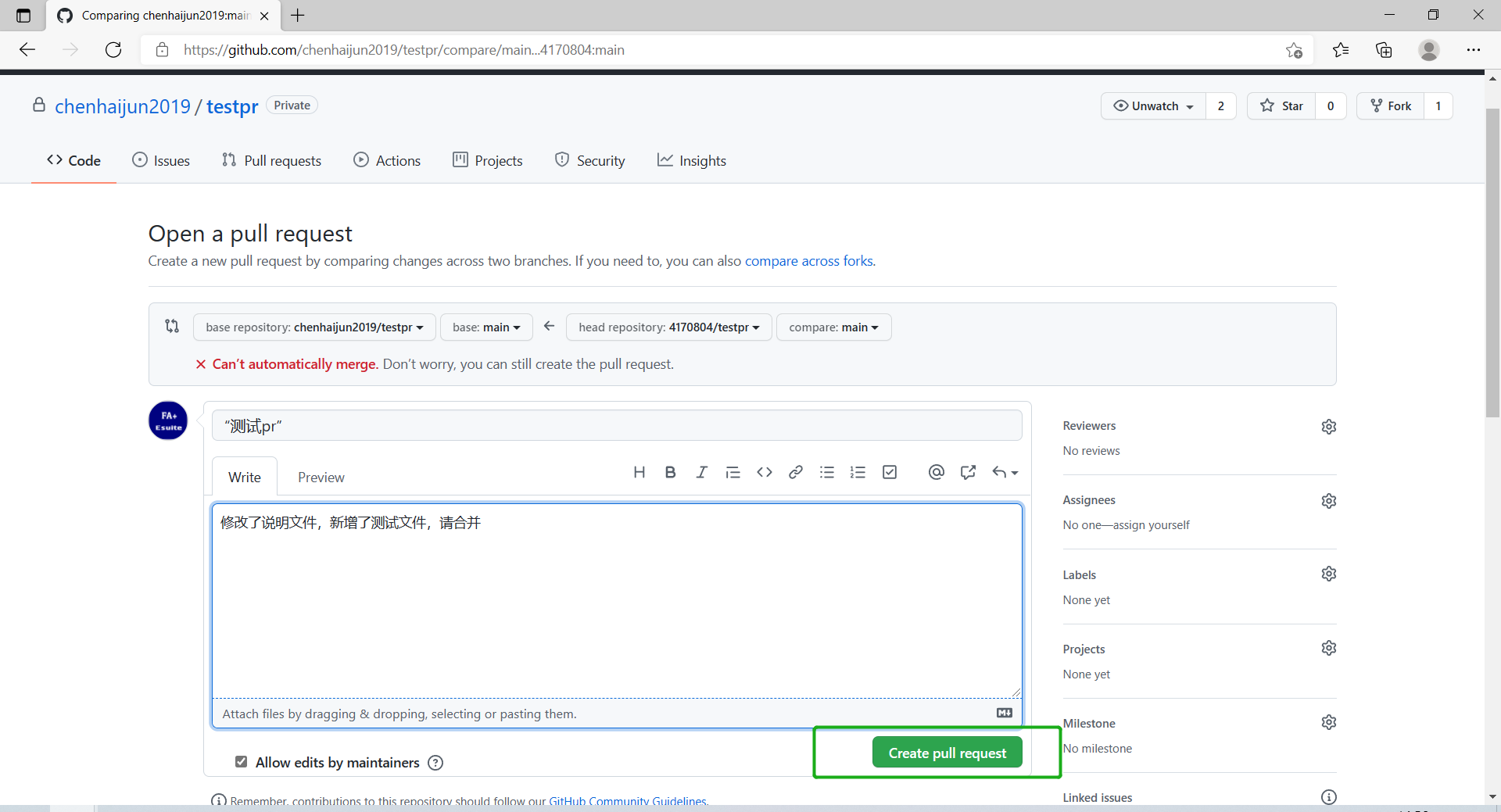
Task: Open the Actions tab
Action: pos(387,160)
